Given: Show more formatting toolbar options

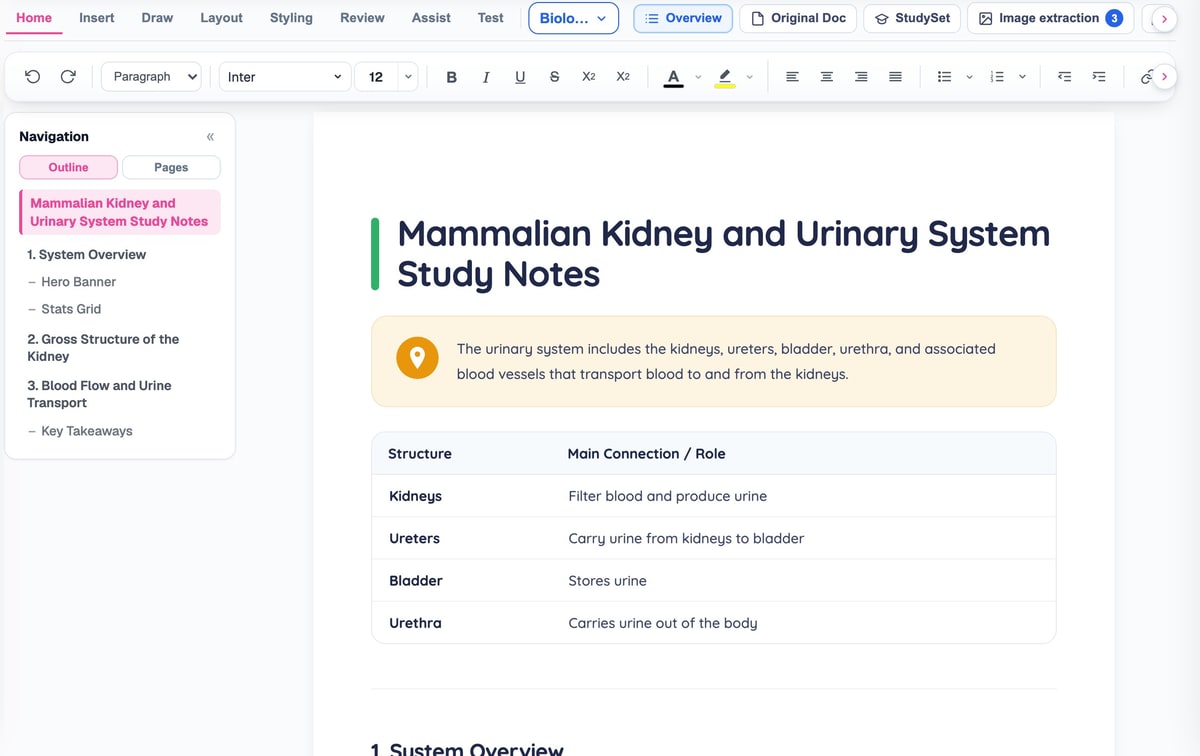Looking at the screenshot, I should pos(1164,77).
